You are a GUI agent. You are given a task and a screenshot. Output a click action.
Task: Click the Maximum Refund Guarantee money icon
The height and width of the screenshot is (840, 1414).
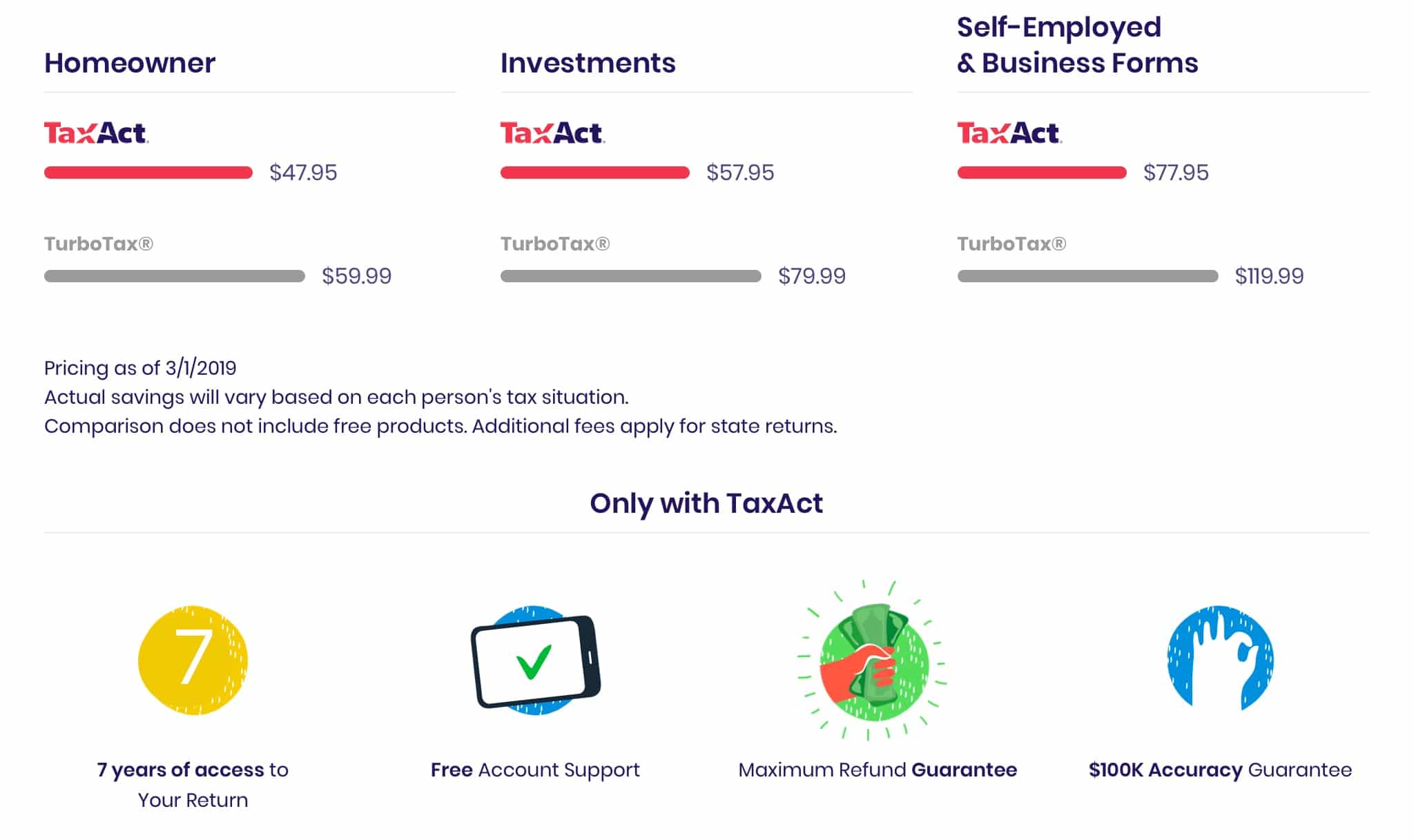873,660
